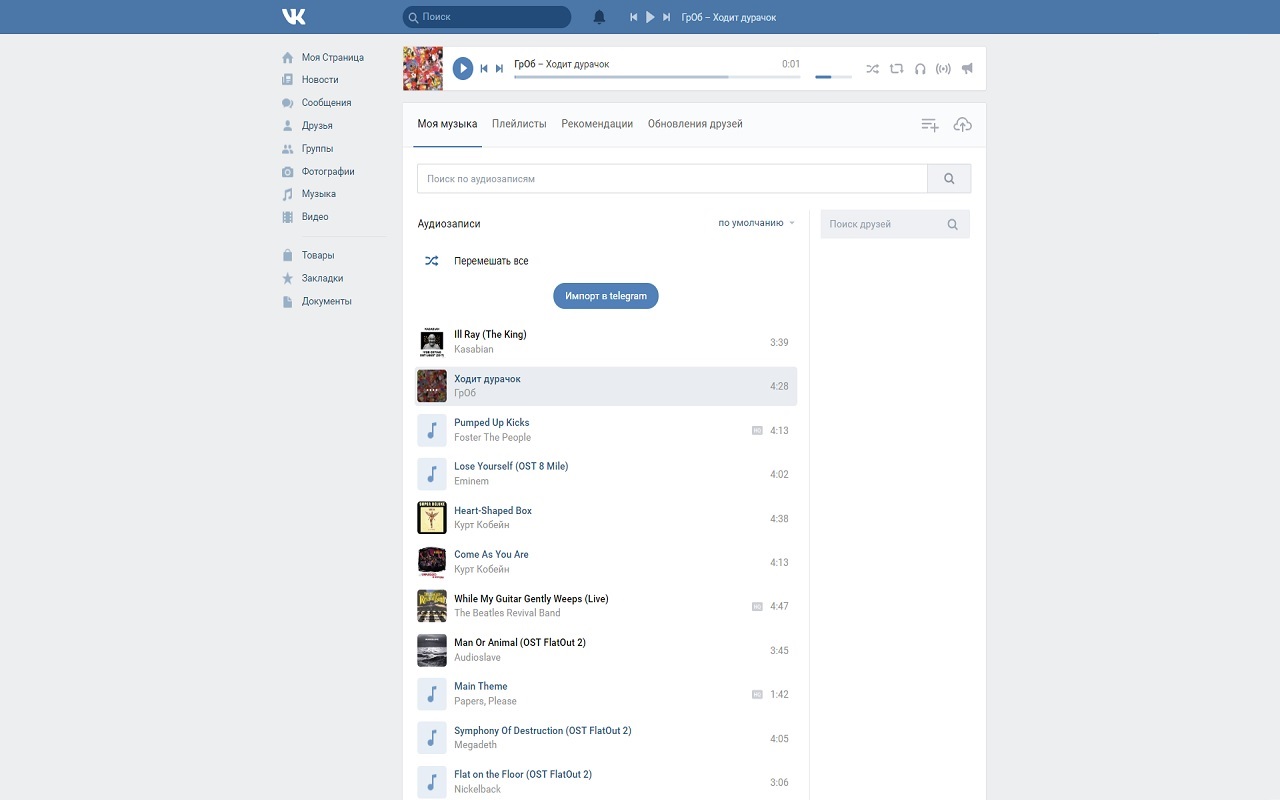Upload an audio file via cloud icon
Image resolution: width=1280 pixels, height=800 pixels.
(963, 125)
